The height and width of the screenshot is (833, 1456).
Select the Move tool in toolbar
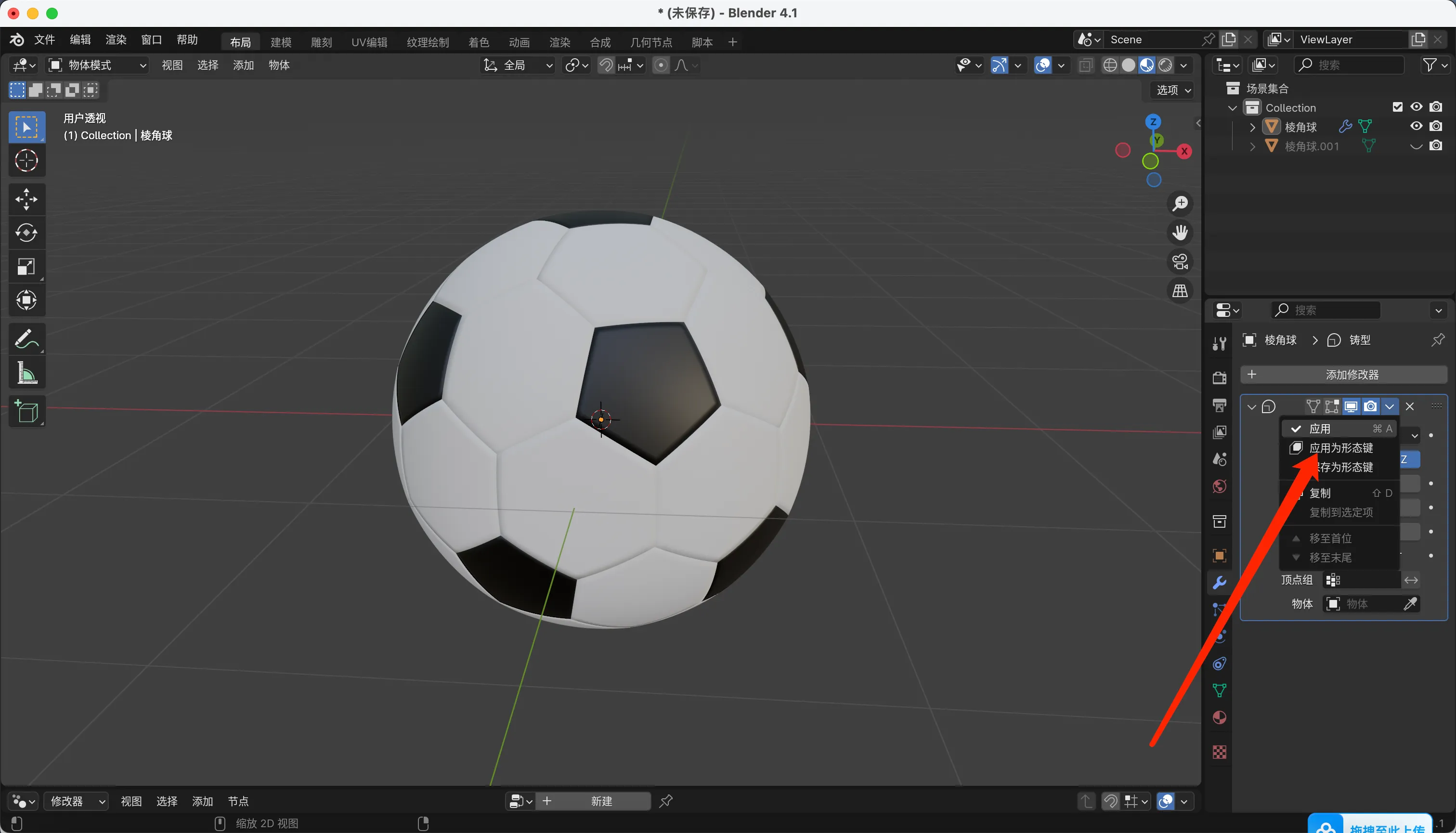(26, 199)
